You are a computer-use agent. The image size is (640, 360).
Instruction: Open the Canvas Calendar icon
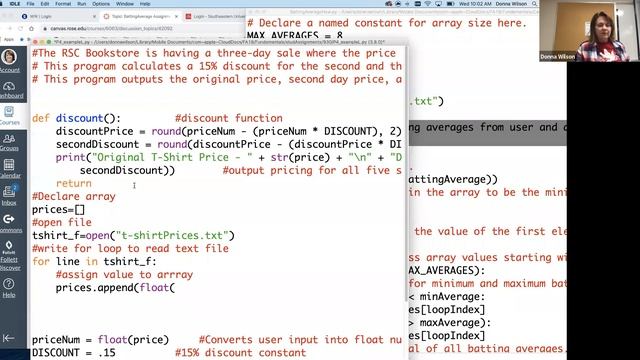9,165
